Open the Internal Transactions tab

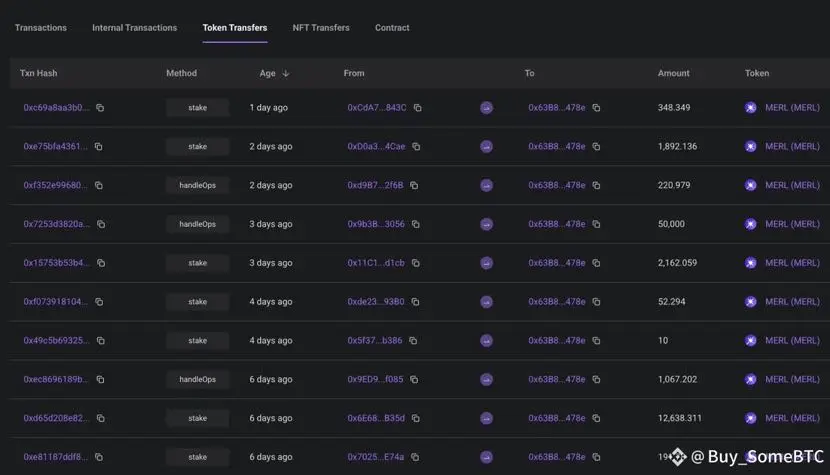(x=134, y=28)
